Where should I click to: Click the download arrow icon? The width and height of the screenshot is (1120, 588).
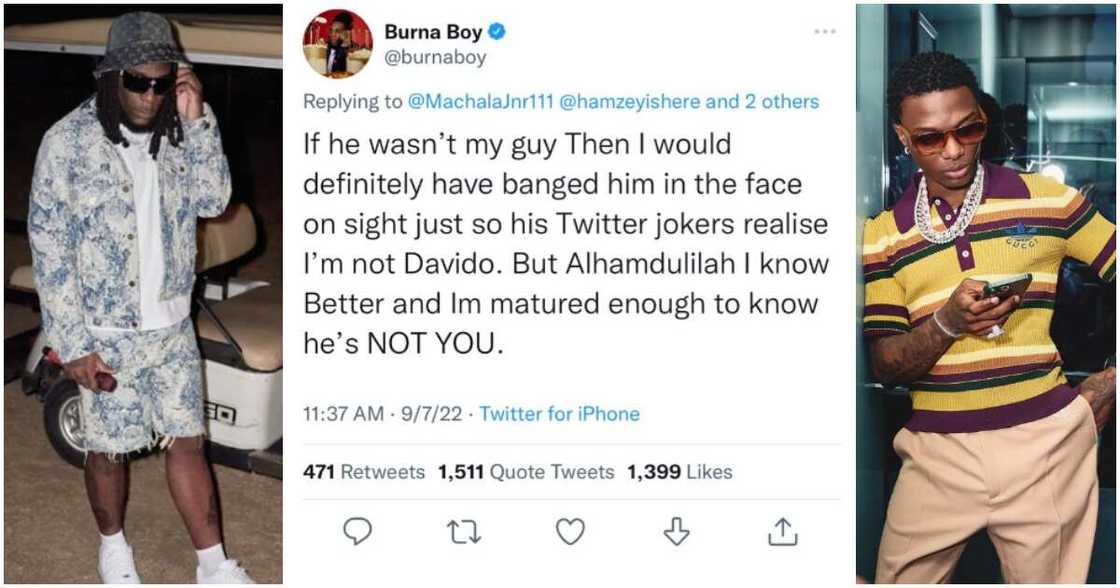[x=677, y=531]
